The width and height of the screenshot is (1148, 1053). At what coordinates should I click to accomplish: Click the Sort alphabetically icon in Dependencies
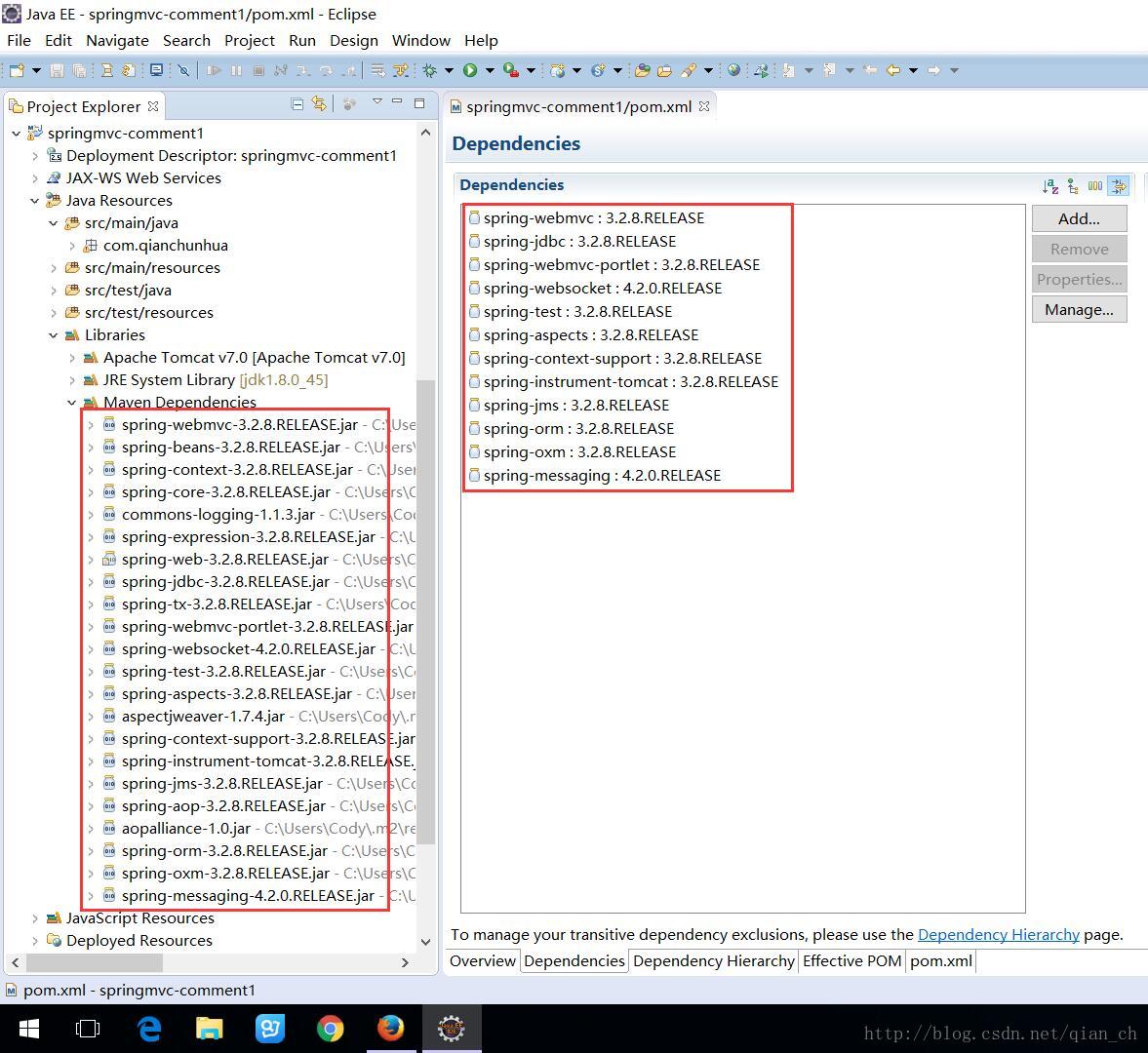coord(1050,186)
